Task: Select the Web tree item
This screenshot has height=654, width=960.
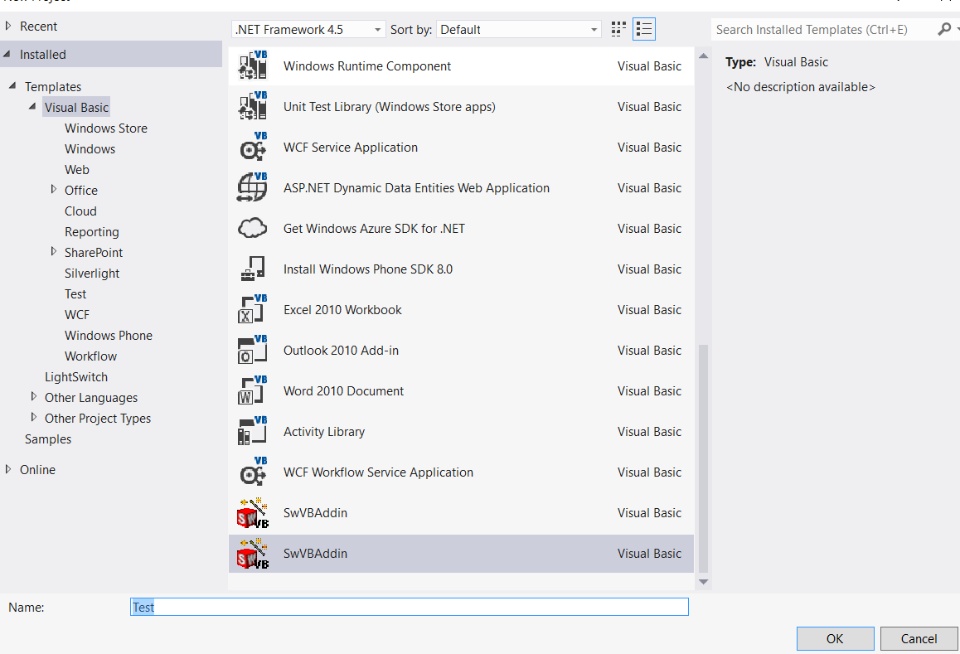Action: (x=77, y=170)
